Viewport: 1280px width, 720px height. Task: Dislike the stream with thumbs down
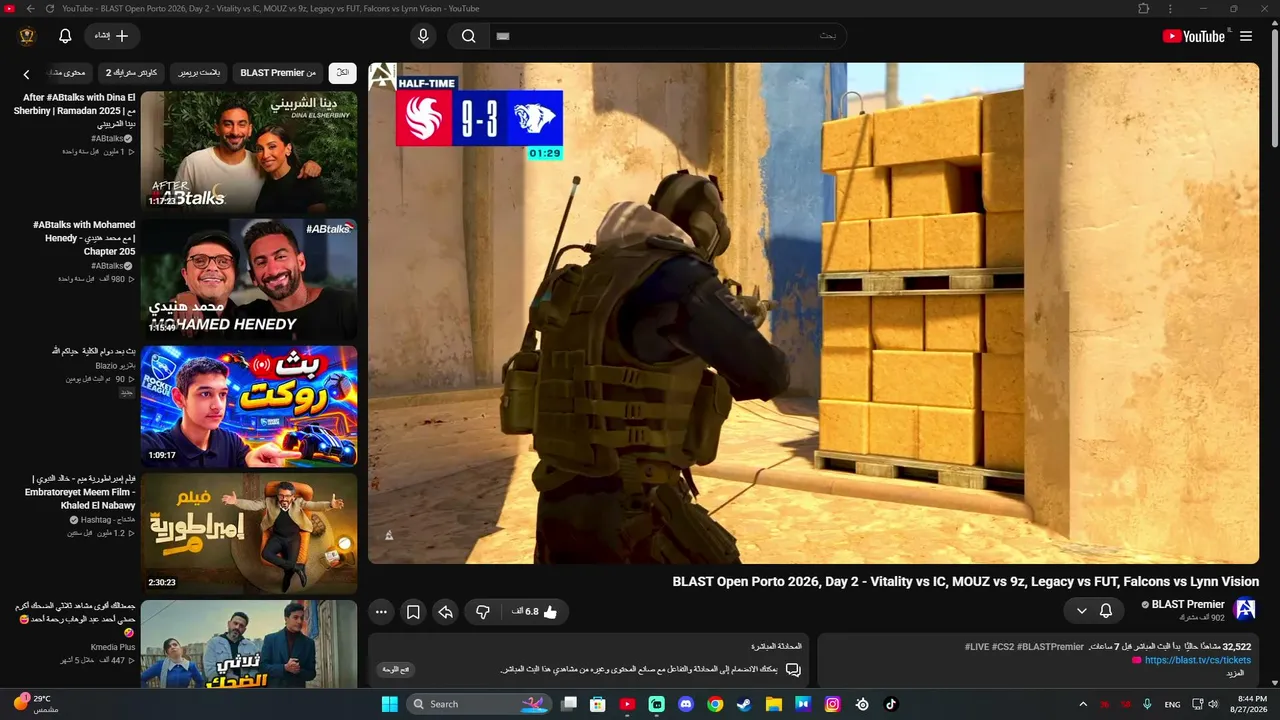pos(482,611)
